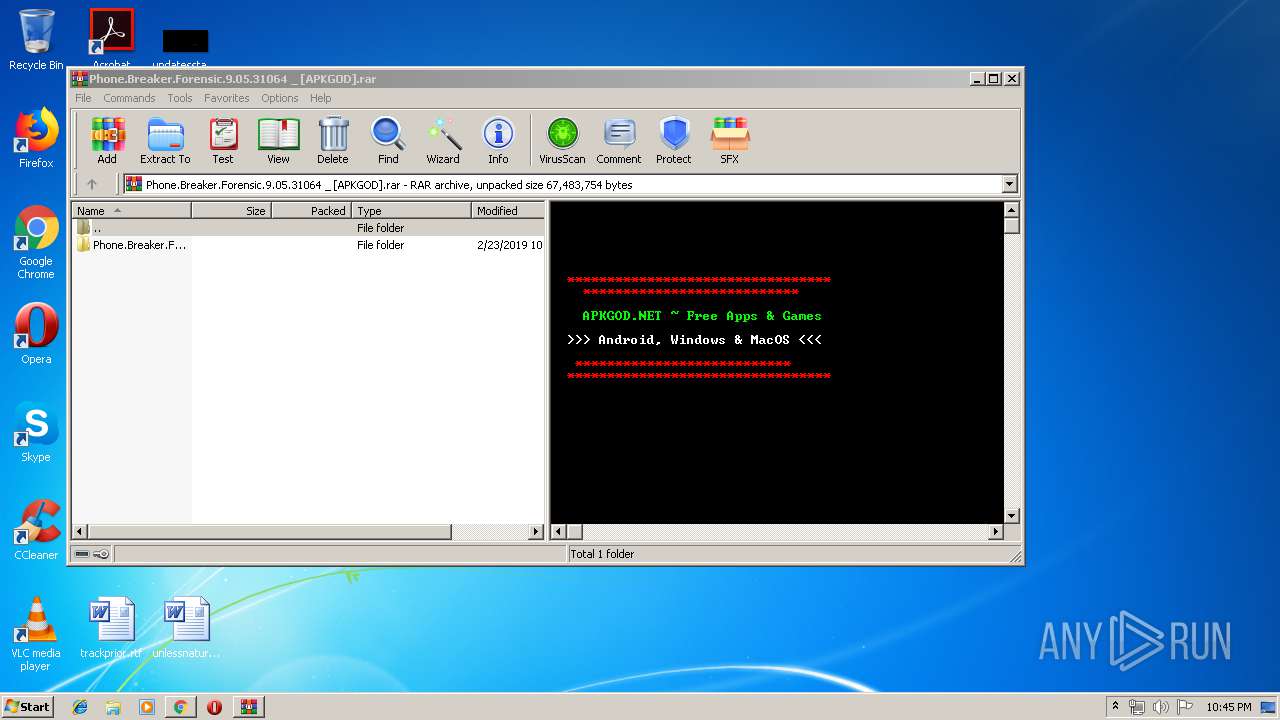
Task: Open the Tools menu
Action: (x=180, y=98)
